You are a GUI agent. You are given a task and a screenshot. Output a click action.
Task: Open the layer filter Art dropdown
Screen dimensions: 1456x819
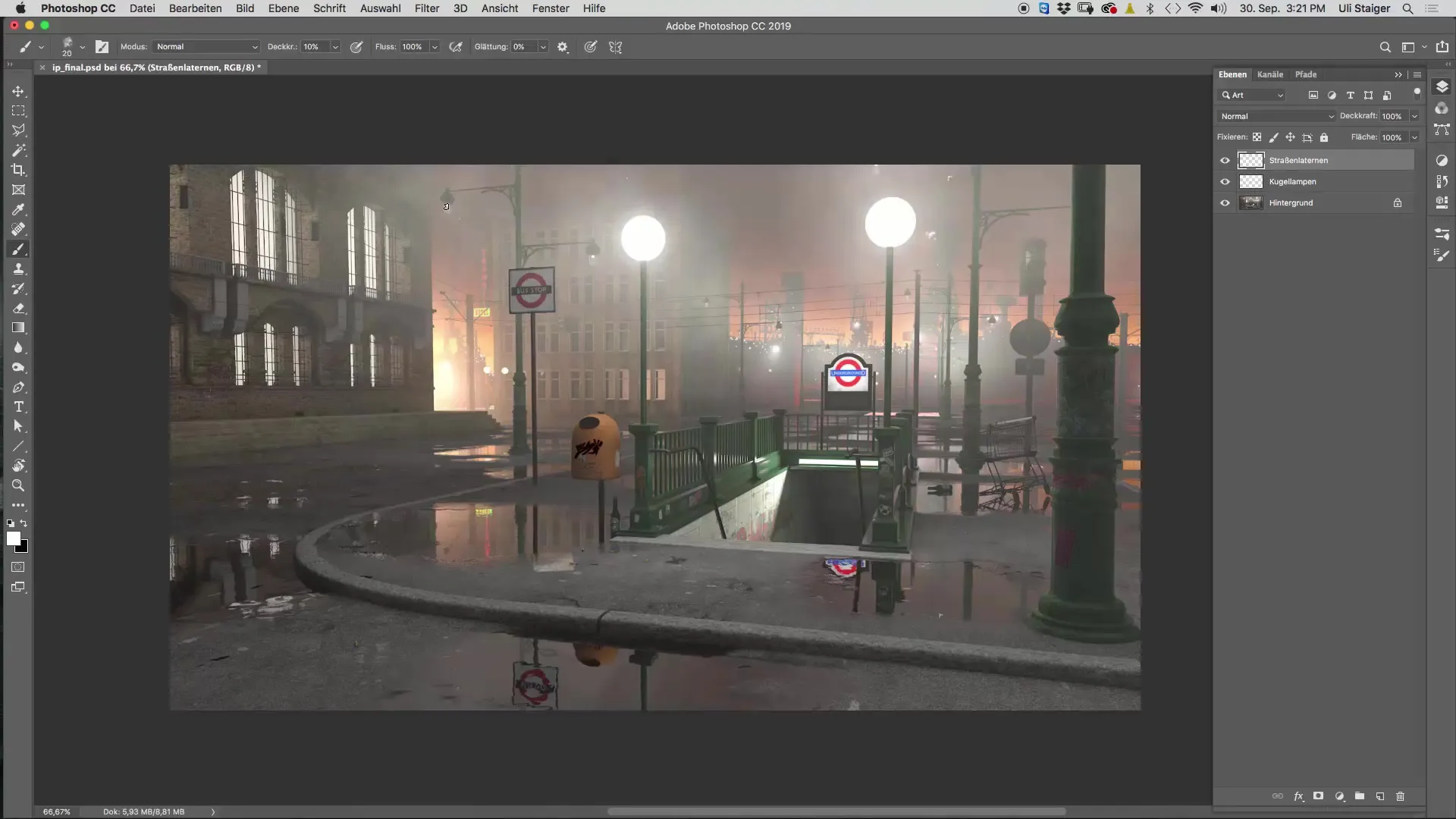tap(1252, 95)
